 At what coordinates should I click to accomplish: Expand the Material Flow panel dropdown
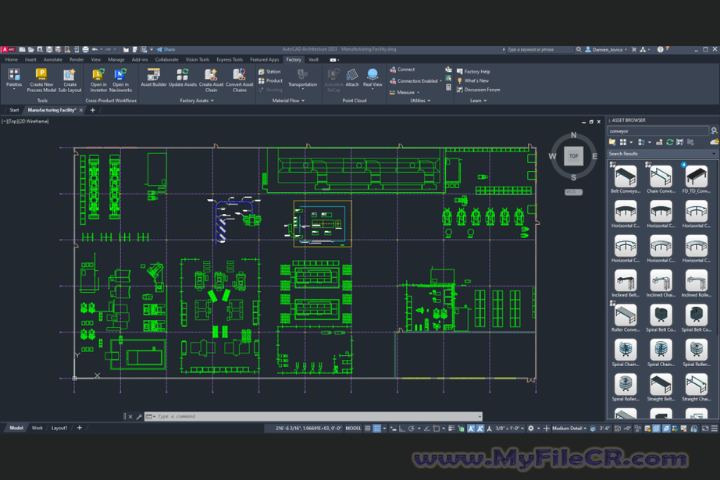tap(288, 101)
